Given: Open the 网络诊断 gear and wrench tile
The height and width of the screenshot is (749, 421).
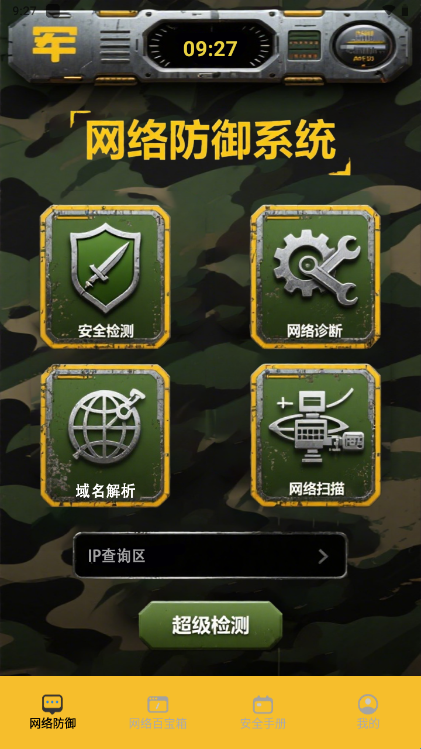Looking at the screenshot, I should [315, 277].
